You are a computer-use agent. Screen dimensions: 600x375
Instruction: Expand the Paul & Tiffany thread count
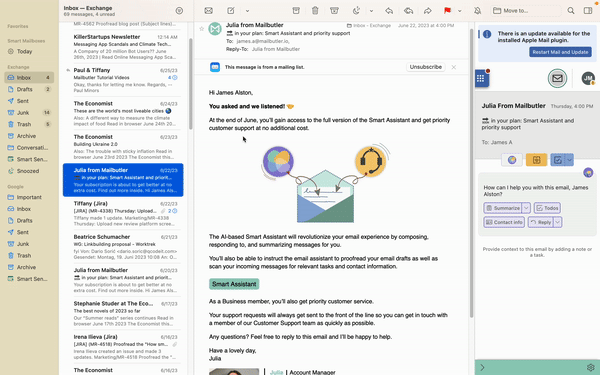point(173,78)
